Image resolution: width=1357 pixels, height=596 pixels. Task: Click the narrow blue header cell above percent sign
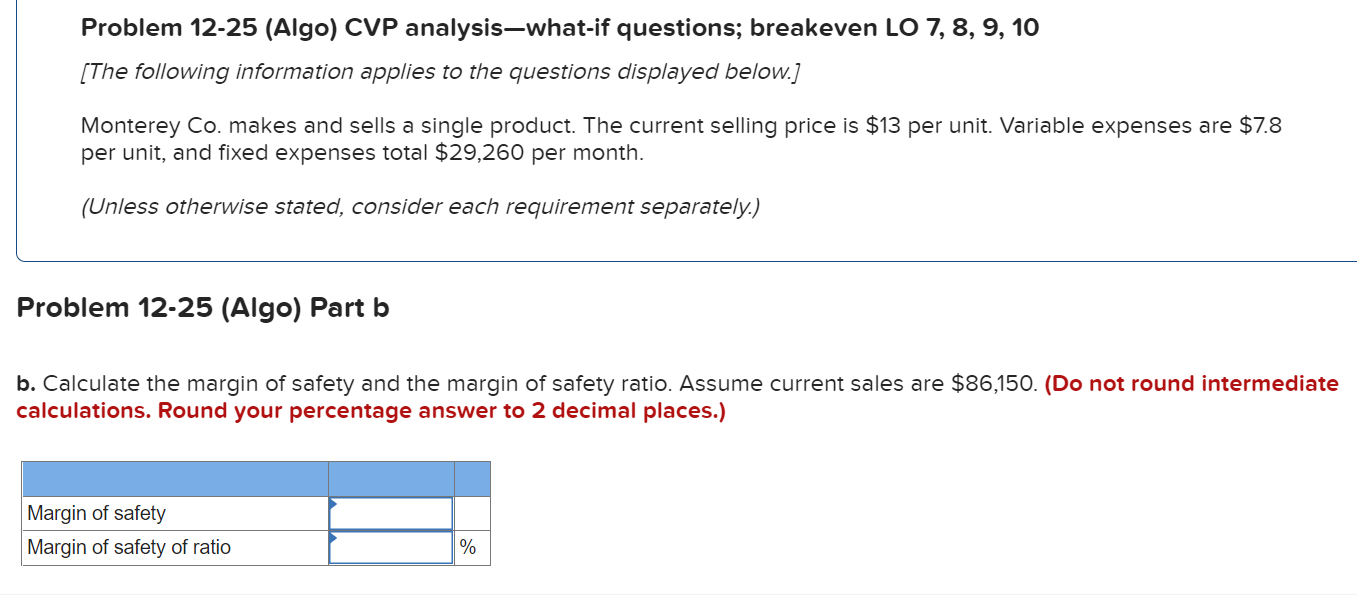pyautogui.click(x=471, y=478)
